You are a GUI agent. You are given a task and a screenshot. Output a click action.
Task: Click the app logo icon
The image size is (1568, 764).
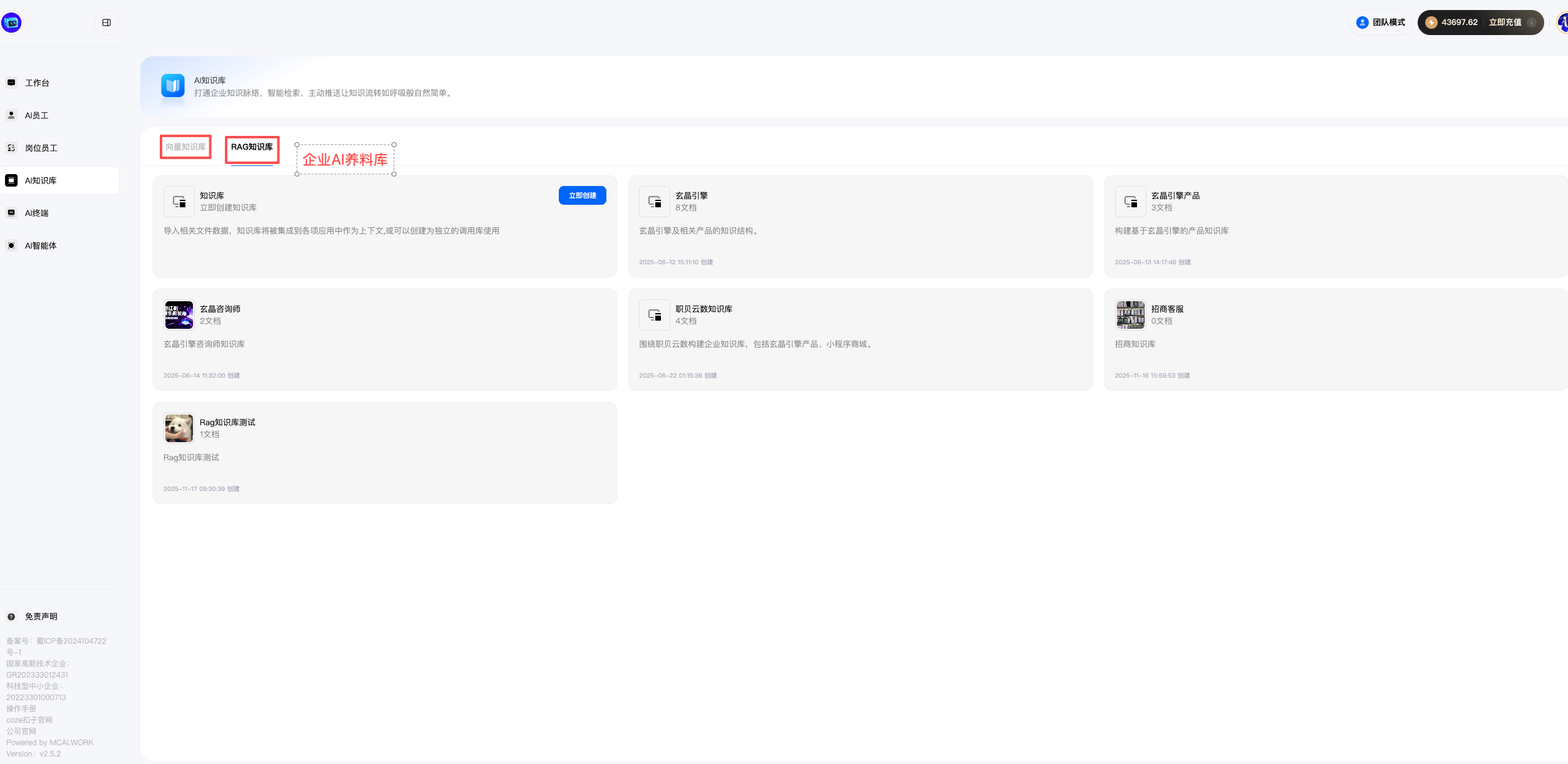point(11,23)
